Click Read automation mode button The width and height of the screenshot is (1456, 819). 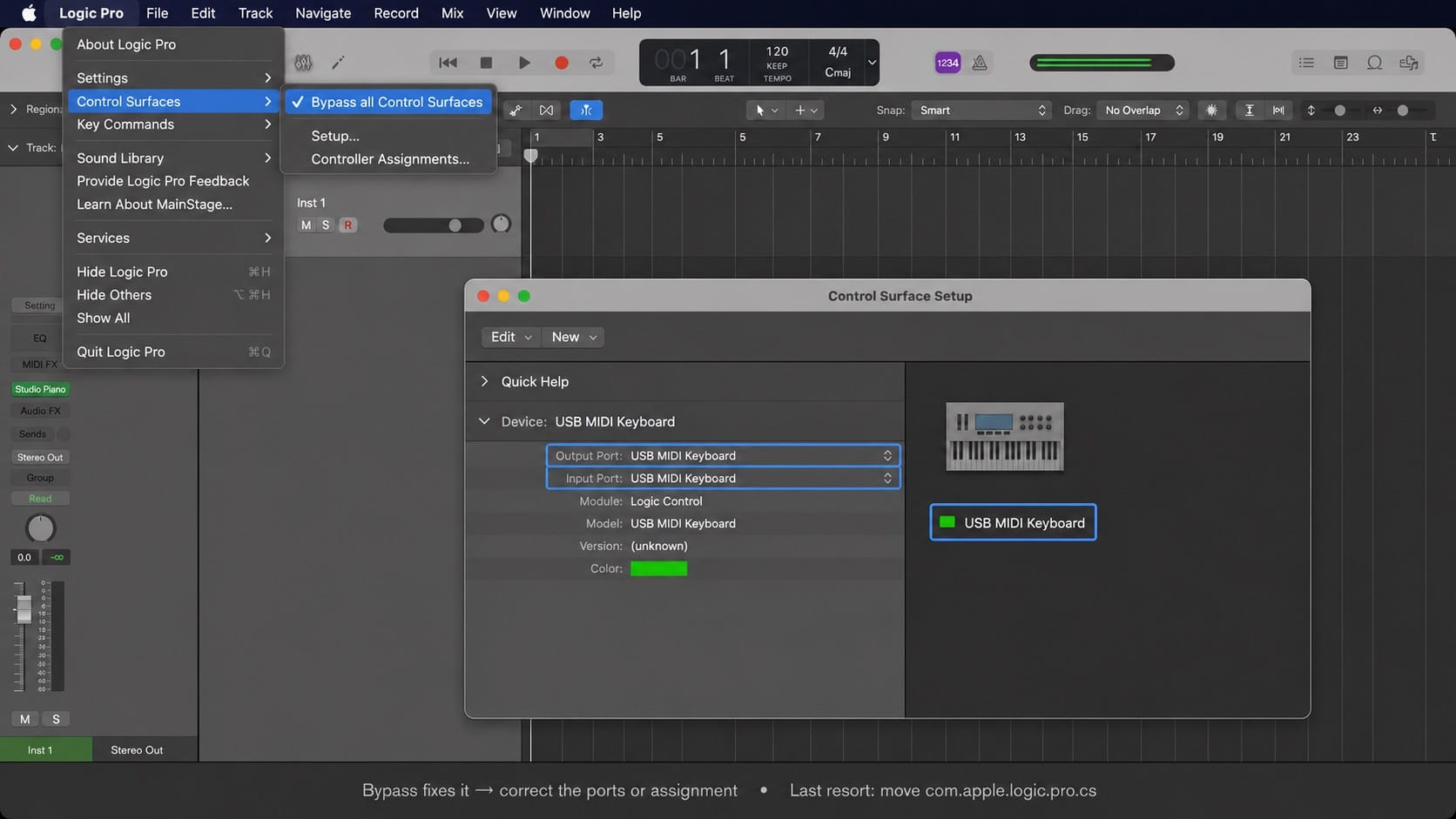tap(40, 499)
